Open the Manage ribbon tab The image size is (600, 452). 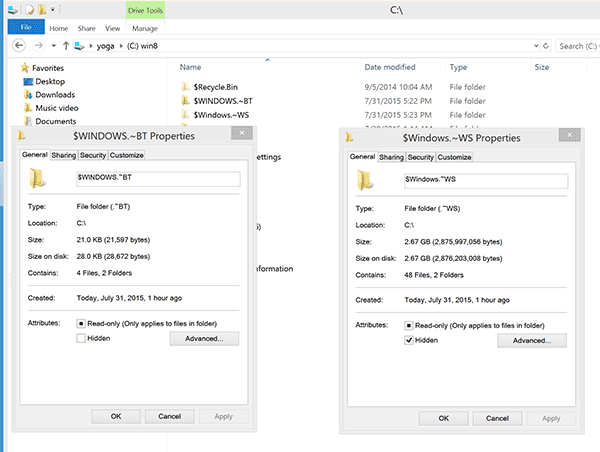click(x=145, y=28)
